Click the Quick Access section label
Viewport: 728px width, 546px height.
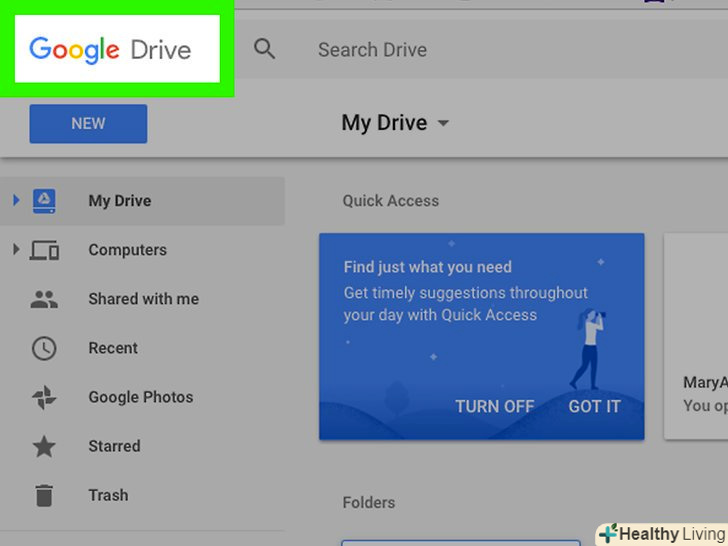click(390, 201)
